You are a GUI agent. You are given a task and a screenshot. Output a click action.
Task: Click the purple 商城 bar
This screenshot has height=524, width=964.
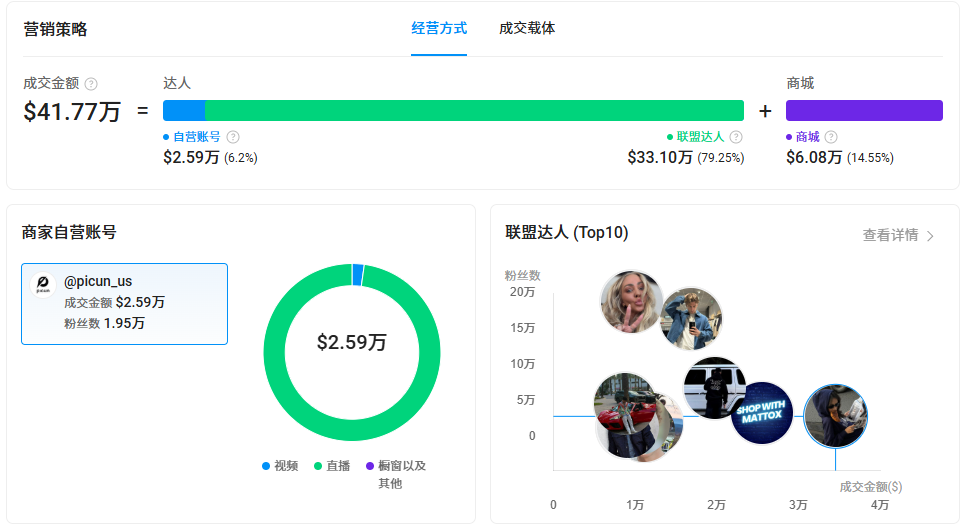864,110
